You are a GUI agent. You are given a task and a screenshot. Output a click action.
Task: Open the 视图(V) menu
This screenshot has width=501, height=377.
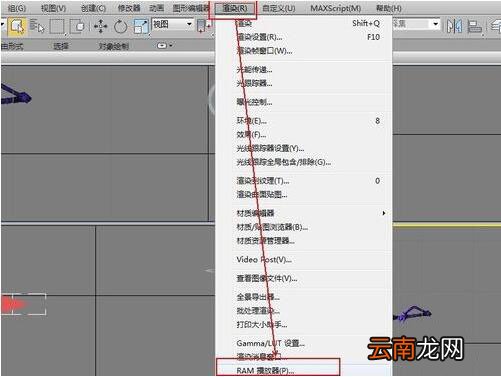pos(53,8)
